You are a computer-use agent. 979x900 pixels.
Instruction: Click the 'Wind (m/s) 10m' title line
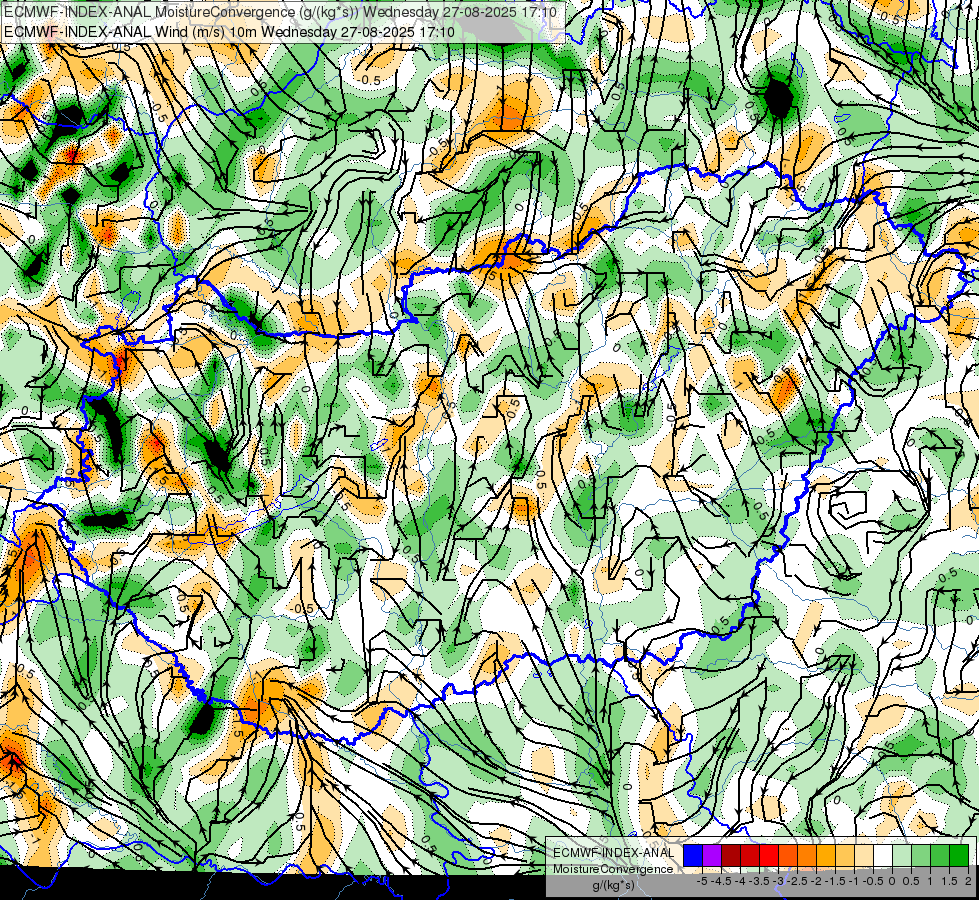point(229,31)
